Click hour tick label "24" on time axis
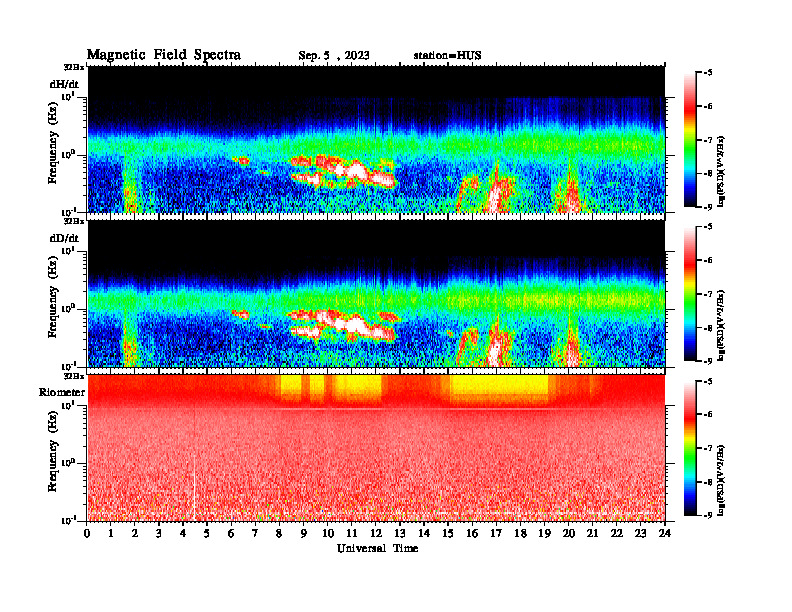This screenshot has width=792, height=612. pyautogui.click(x=665, y=533)
